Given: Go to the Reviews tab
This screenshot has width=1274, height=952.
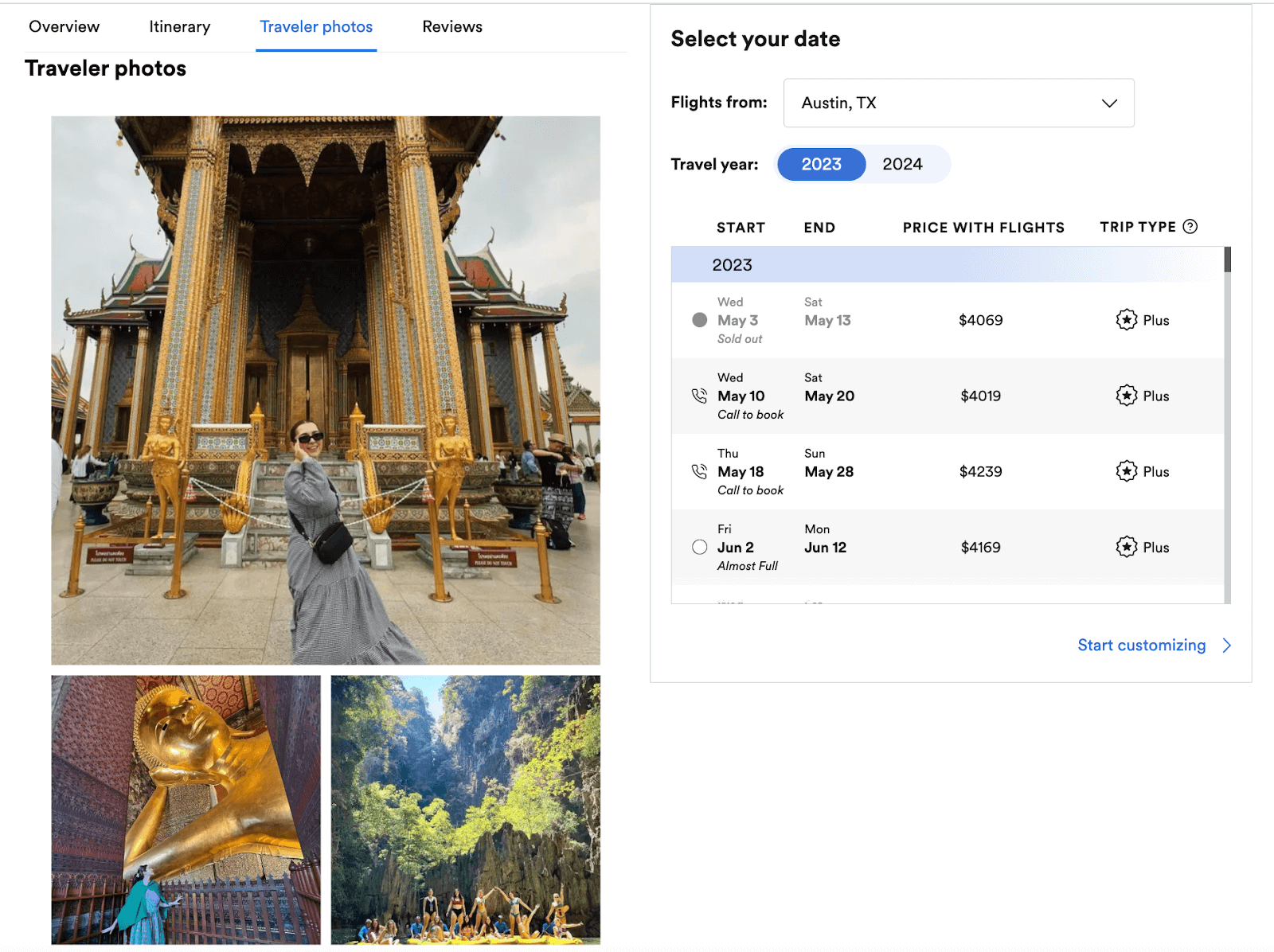Looking at the screenshot, I should [x=451, y=27].
